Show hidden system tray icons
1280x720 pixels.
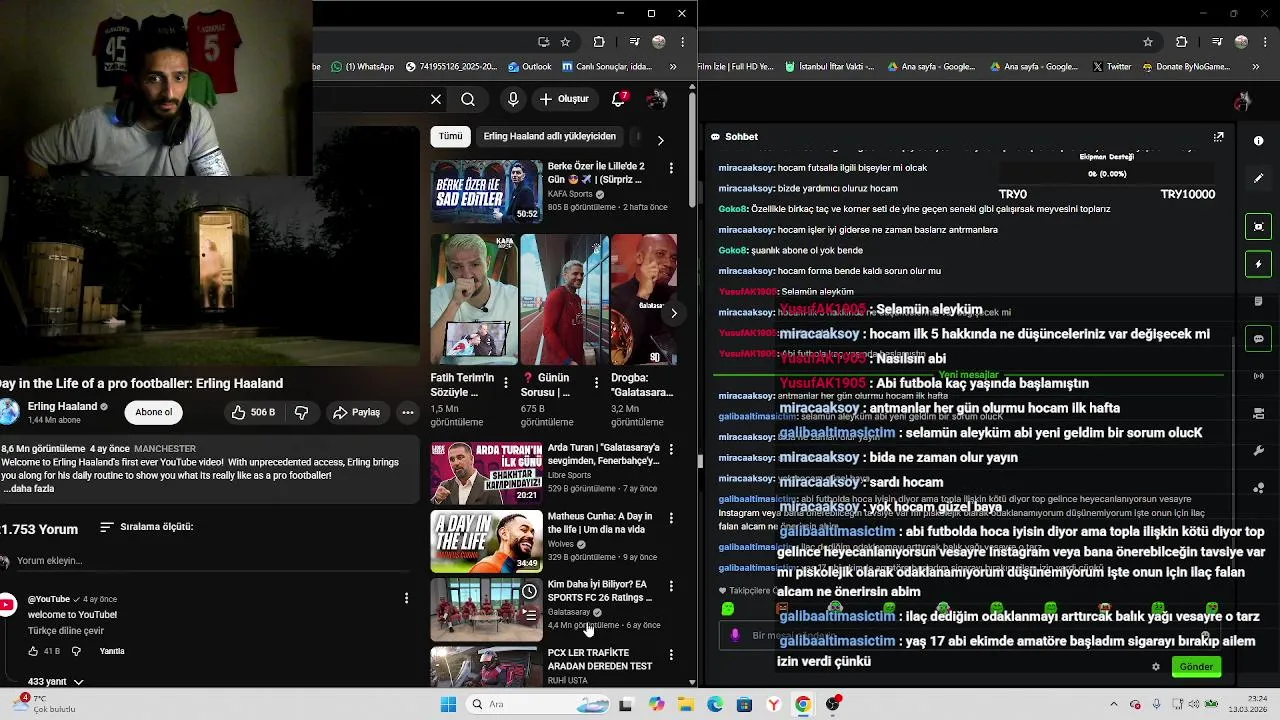[x=1115, y=704]
